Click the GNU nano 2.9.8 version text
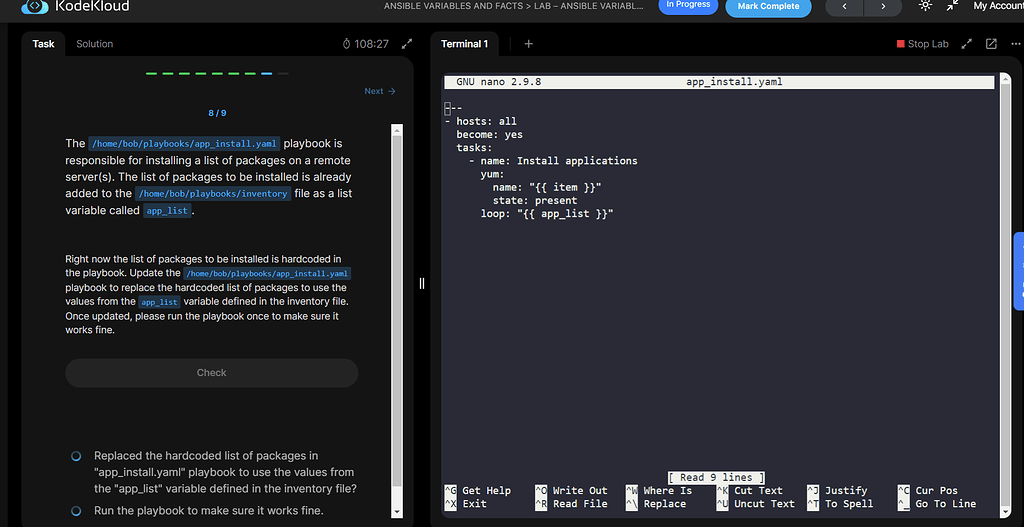 click(x=498, y=82)
